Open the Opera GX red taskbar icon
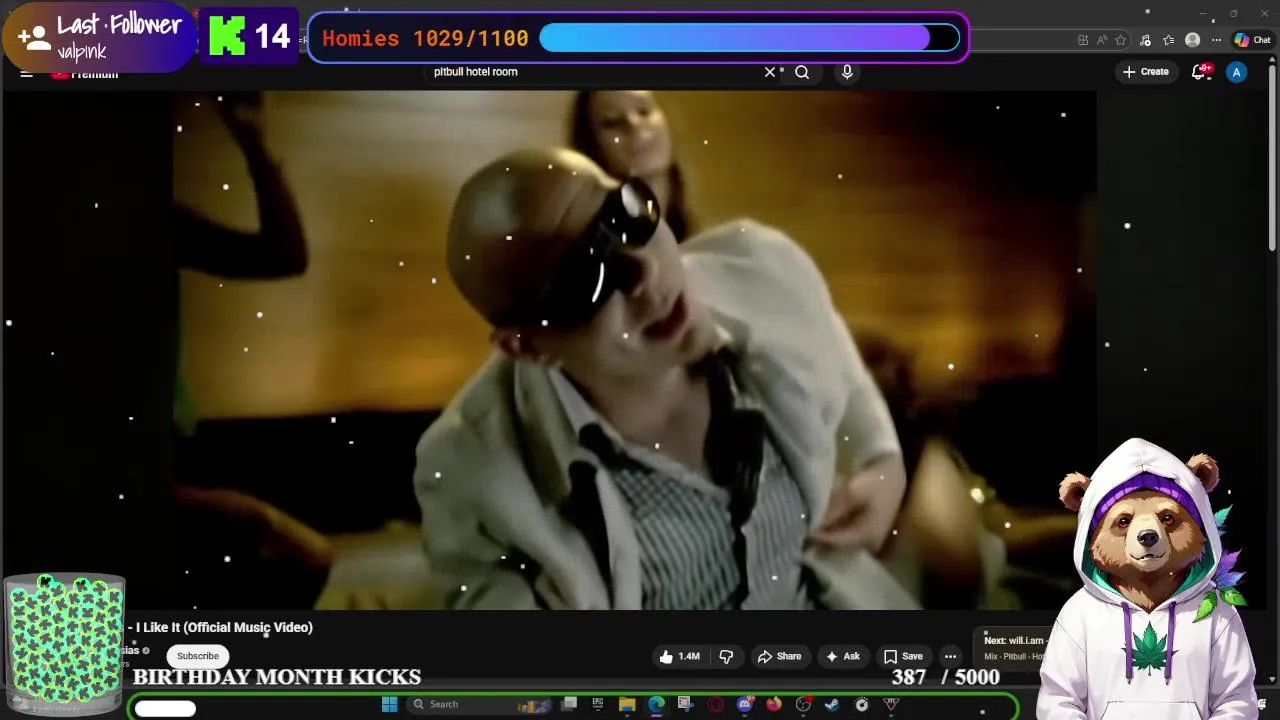The image size is (1280, 720). pyautogui.click(x=715, y=704)
